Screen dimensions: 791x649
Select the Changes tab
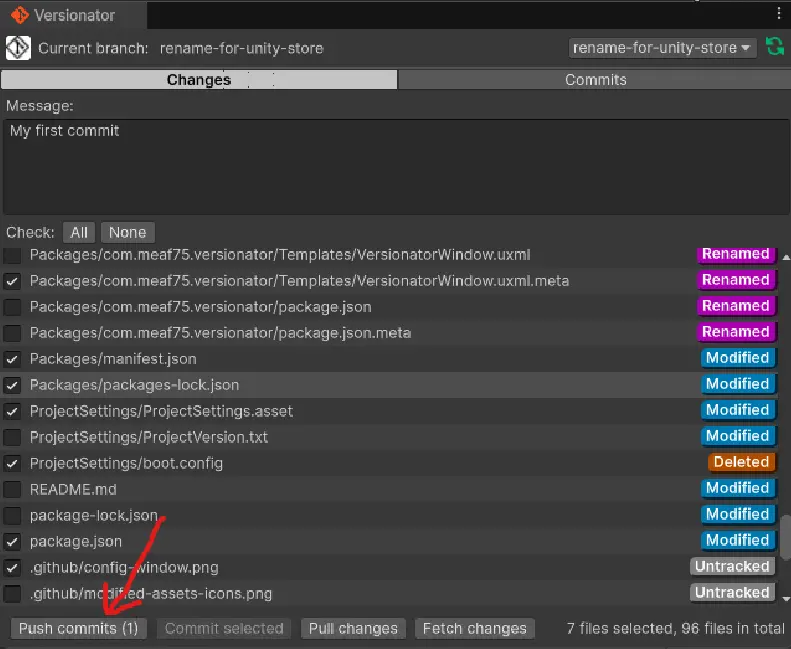pyautogui.click(x=199, y=80)
